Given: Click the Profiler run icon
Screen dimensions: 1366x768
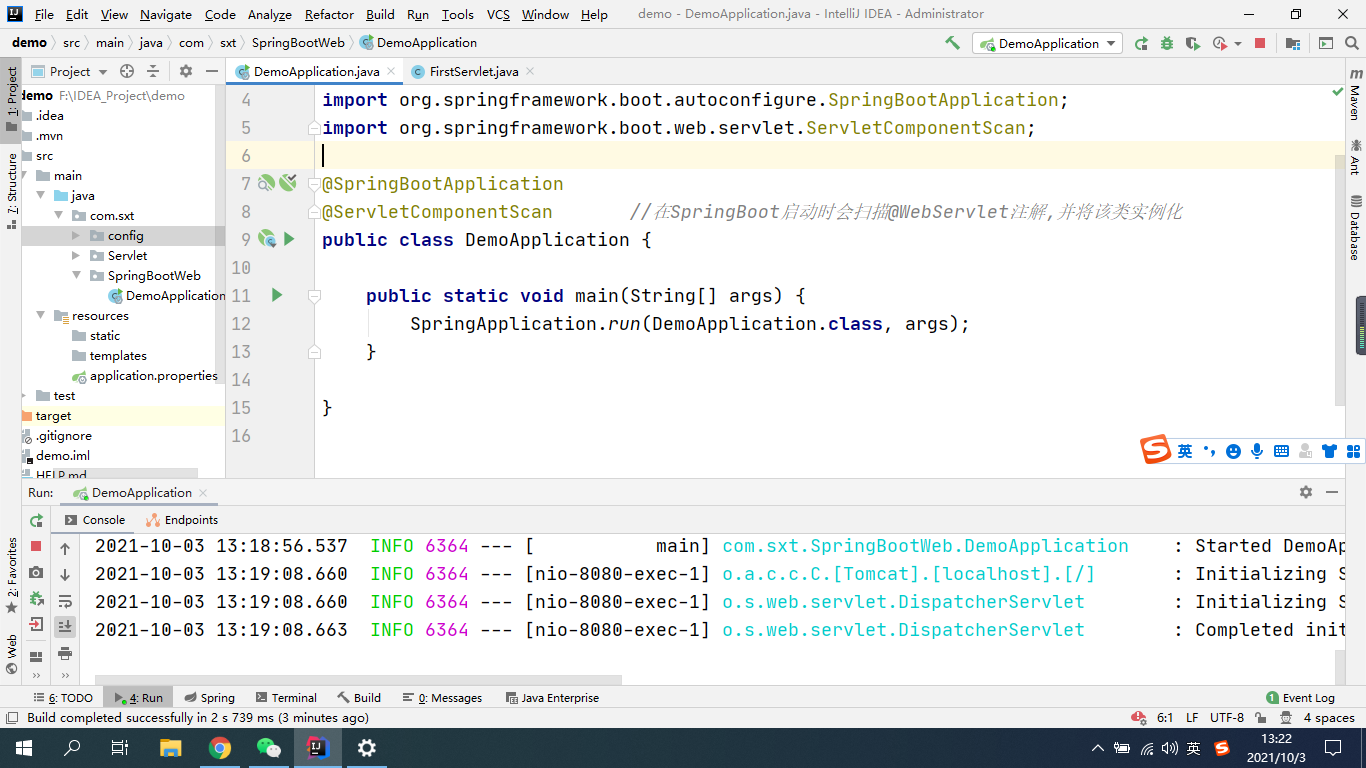Looking at the screenshot, I should pos(1219,43).
